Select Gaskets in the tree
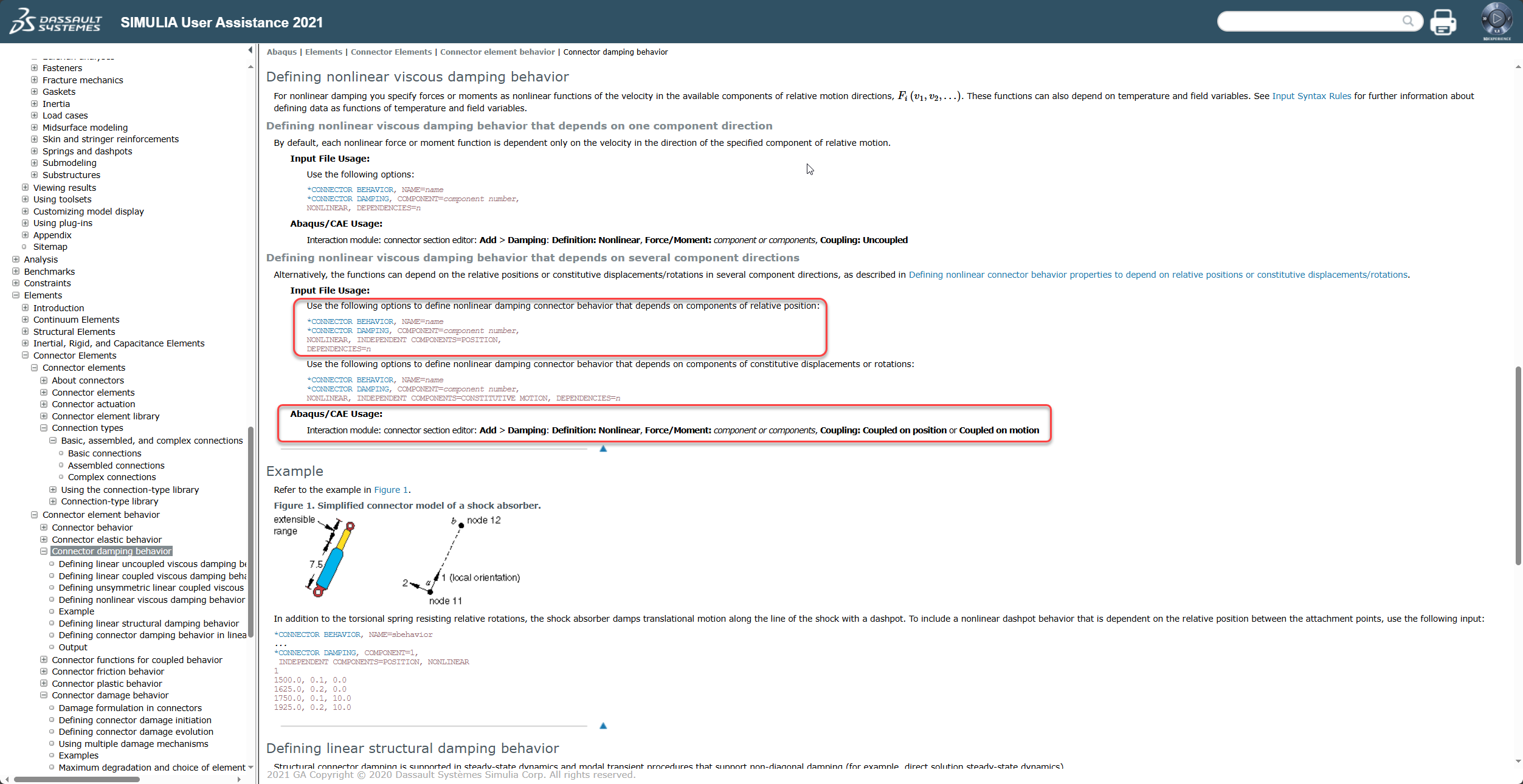Viewport: 1523px width, 784px height. coord(59,92)
